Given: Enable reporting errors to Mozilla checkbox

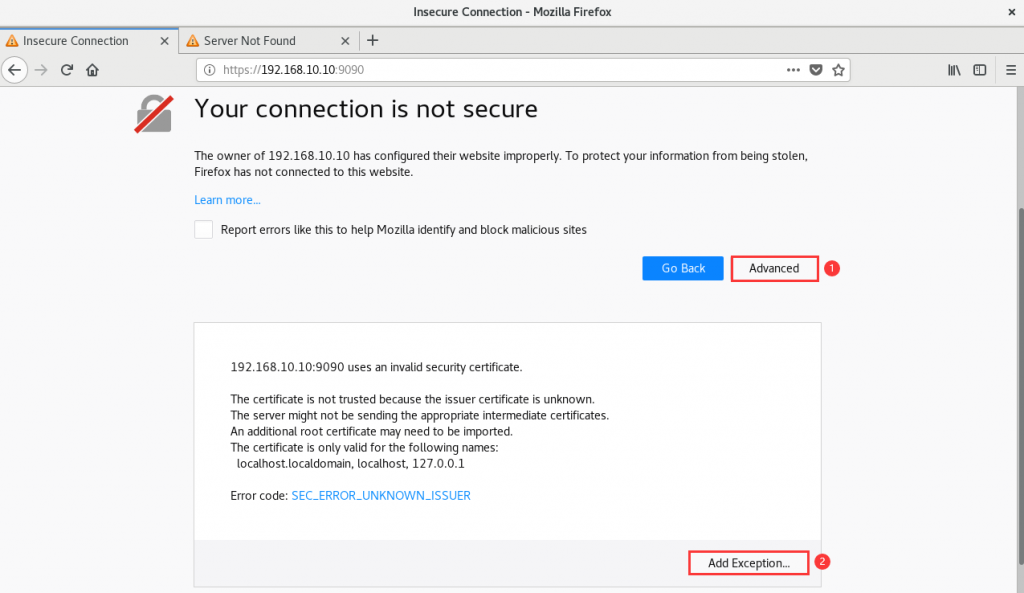Looking at the screenshot, I should tap(204, 229).
